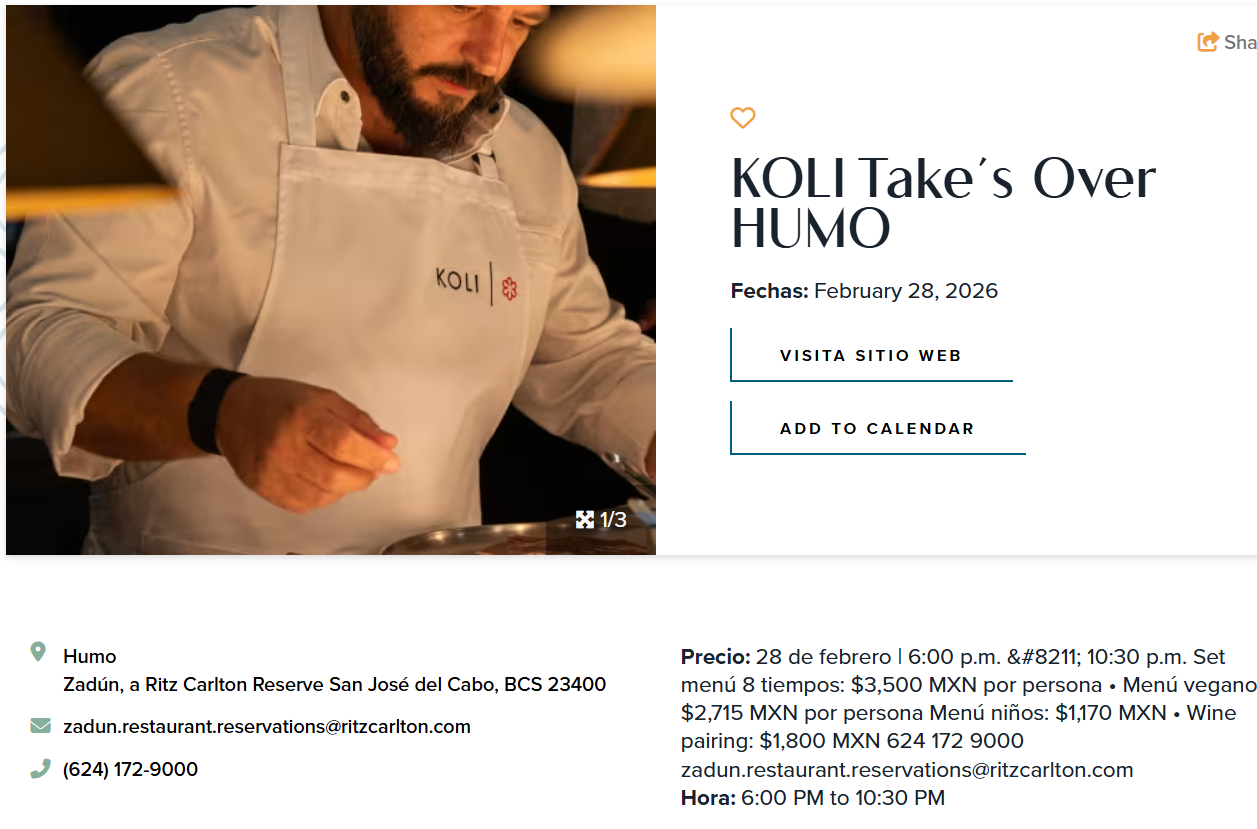Click the 1/3 image counter
Viewport: 1257px width, 829px height.
(613, 520)
